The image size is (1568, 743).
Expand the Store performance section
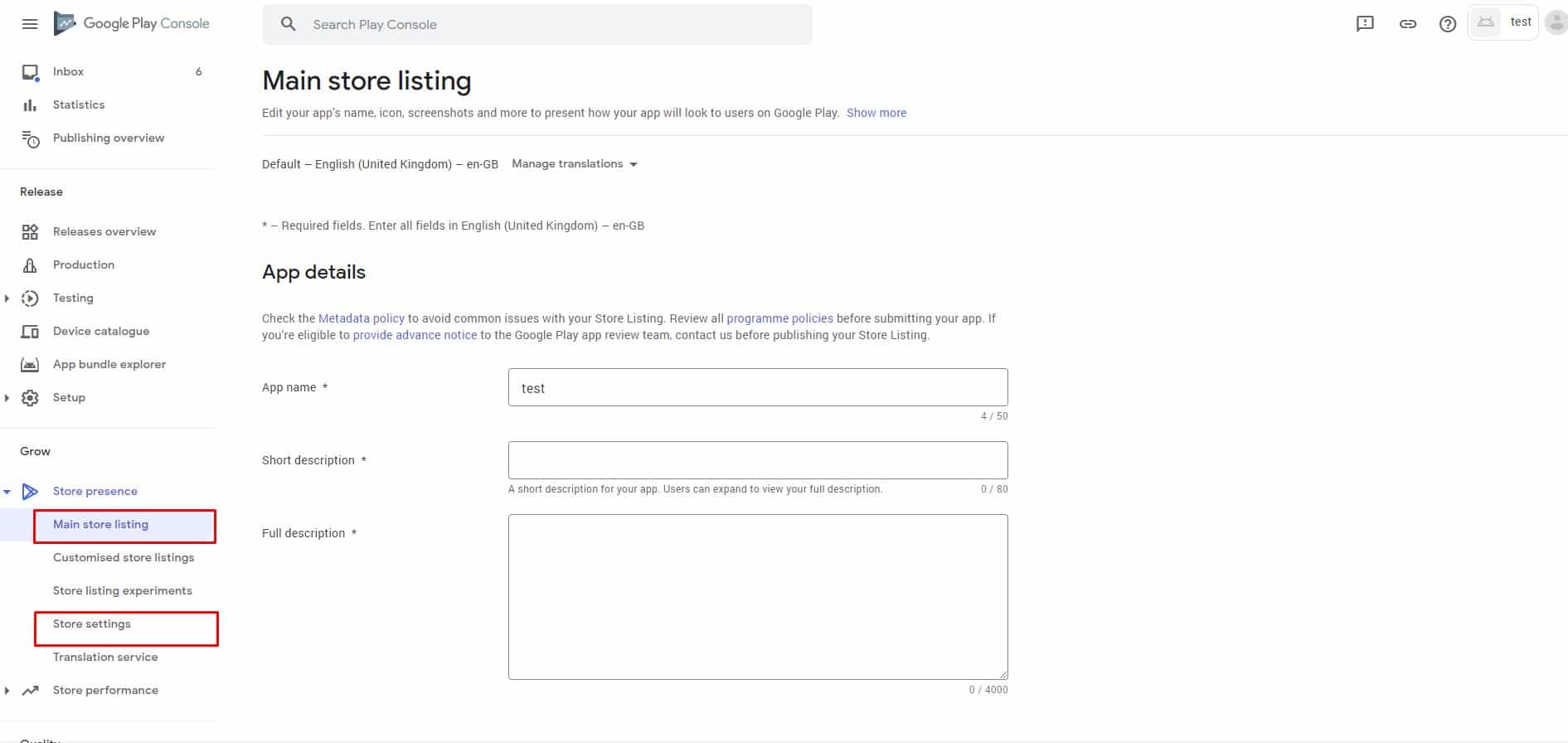click(x=7, y=691)
